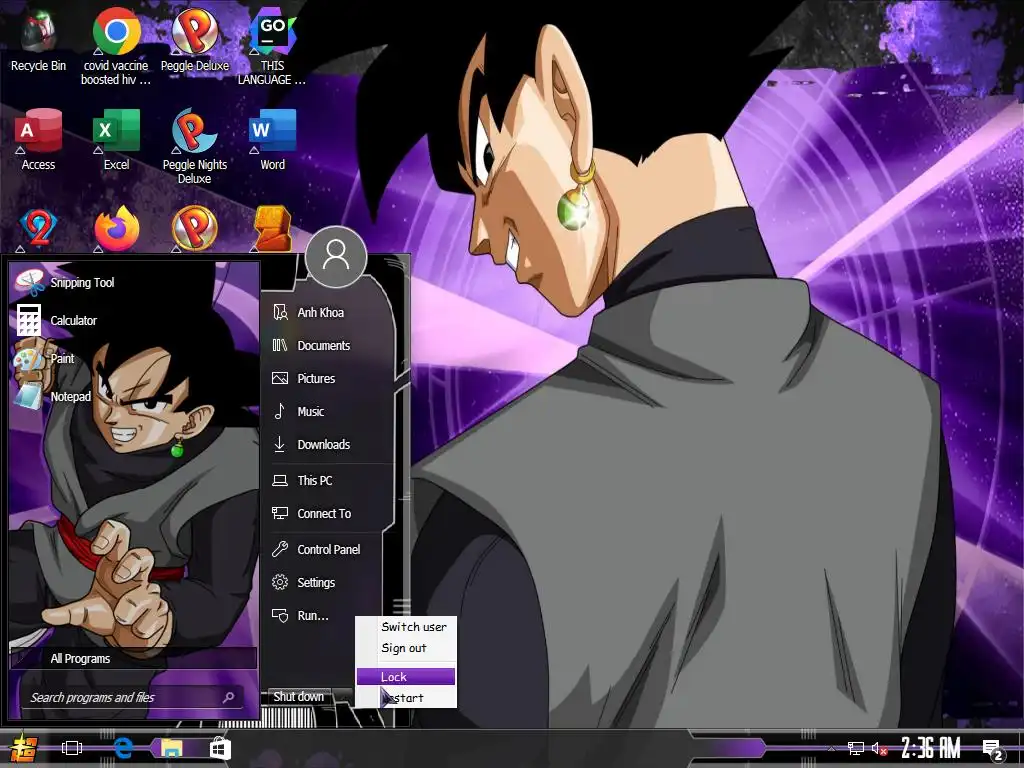Screen dimensions: 1024x768
Task: Open the orange 'Z' block desktop icon
Action: (273, 229)
